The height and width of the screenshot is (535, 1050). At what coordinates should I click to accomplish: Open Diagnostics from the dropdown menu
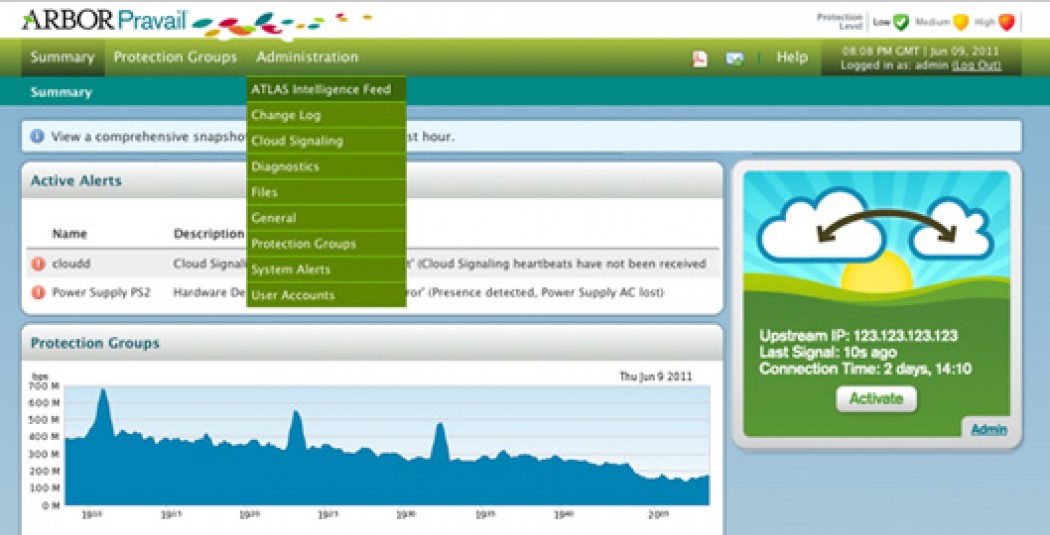pyautogui.click(x=326, y=167)
